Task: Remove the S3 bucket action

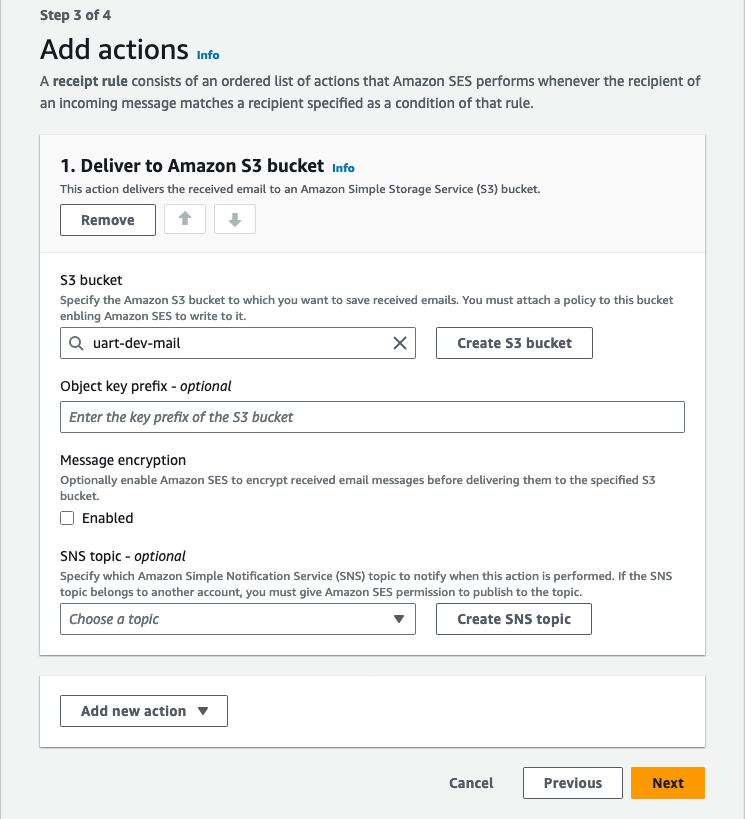Action: point(108,220)
